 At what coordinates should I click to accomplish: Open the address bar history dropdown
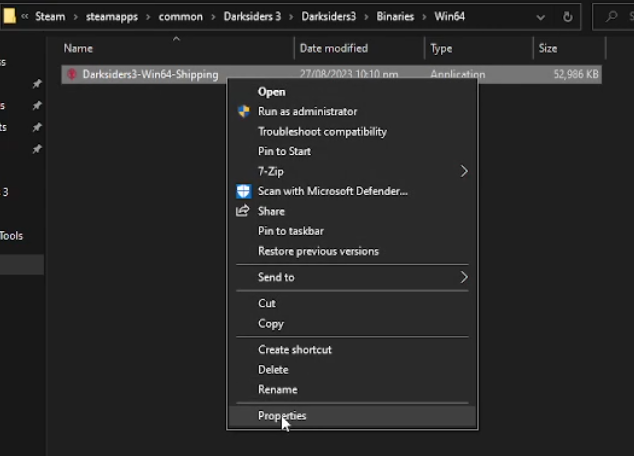540,17
